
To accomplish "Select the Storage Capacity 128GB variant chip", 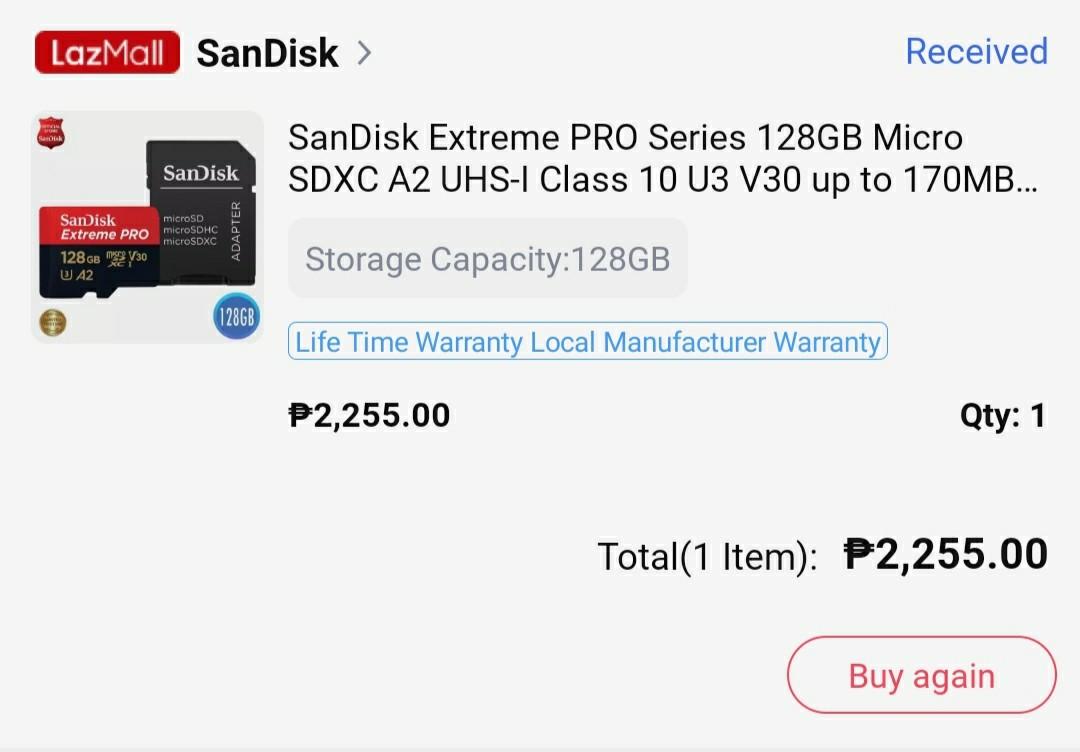I will (487, 258).
